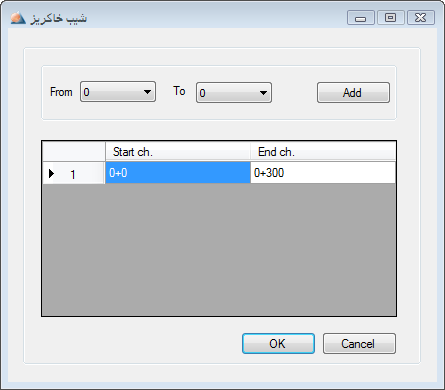Minimize the dialog window
Screen dimensions: 445x390
tap(361, 18)
